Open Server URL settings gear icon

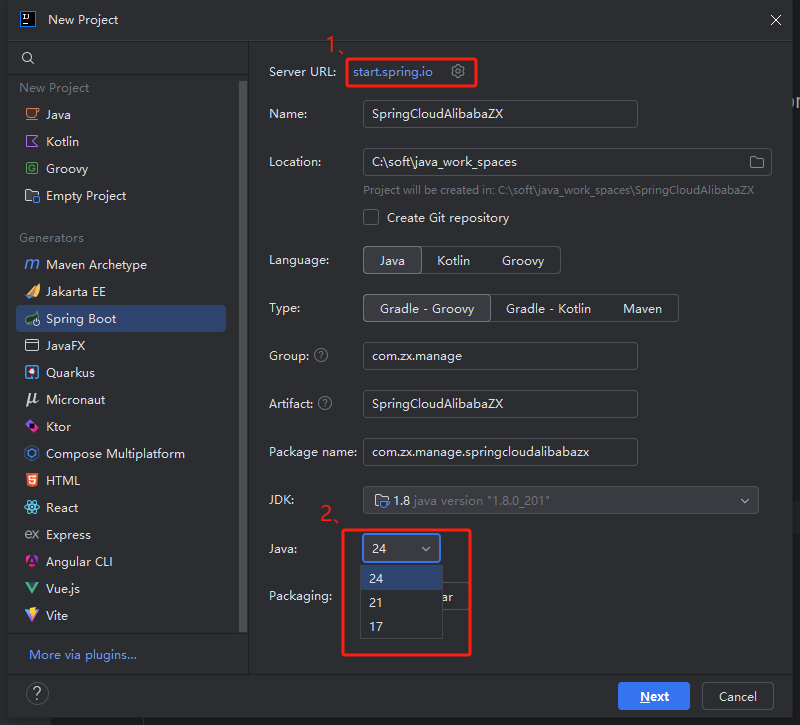click(x=458, y=71)
